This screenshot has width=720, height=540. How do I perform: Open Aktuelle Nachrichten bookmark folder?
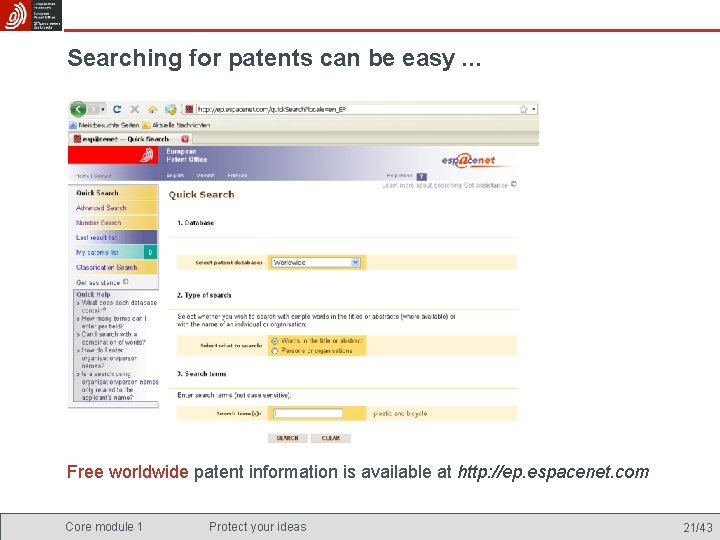pyautogui.click(x=176, y=125)
